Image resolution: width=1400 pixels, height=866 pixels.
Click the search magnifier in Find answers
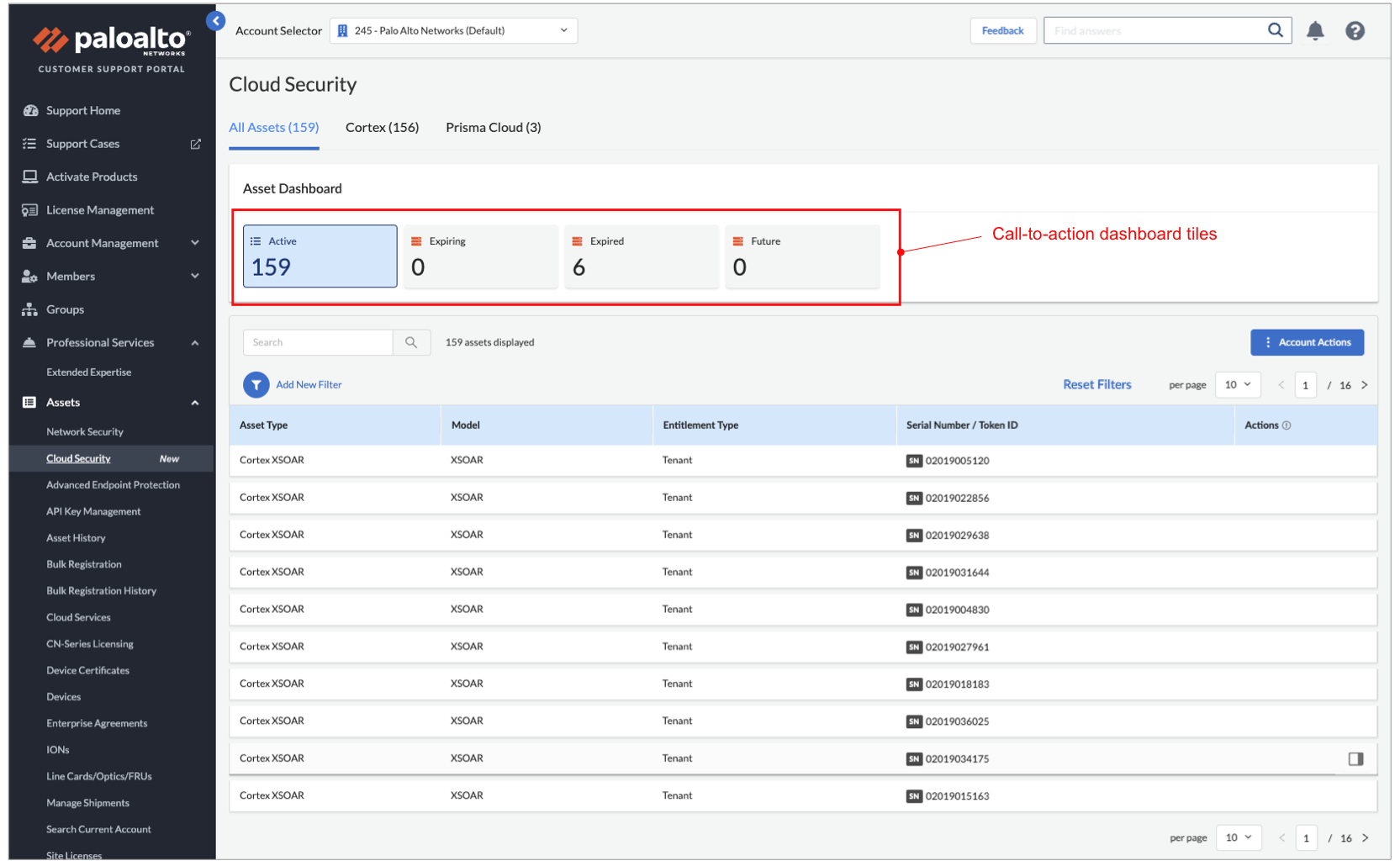1275,30
